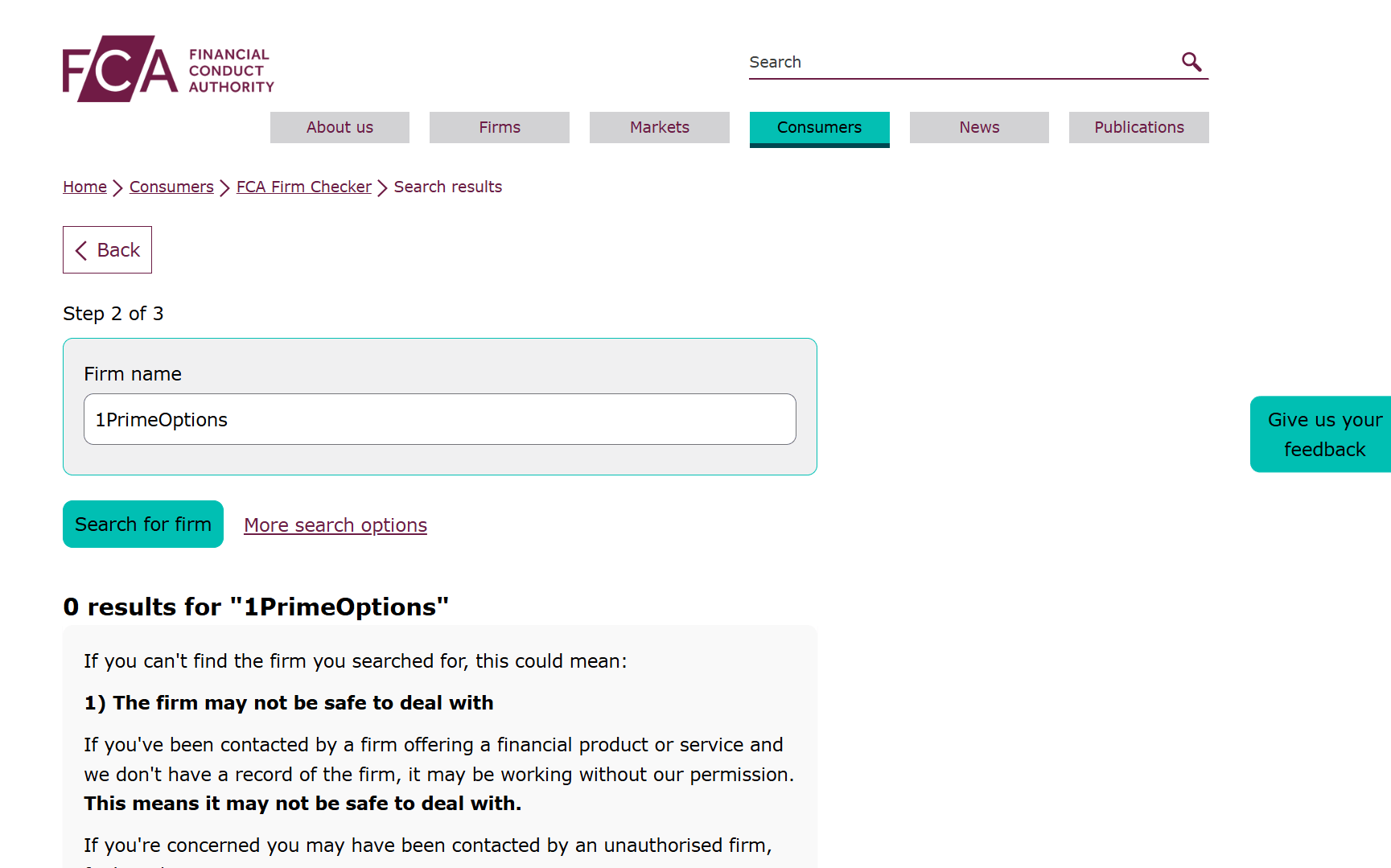Screen dimensions: 1391x868
Task: Click the magnifying glass search icon
Action: (1191, 61)
